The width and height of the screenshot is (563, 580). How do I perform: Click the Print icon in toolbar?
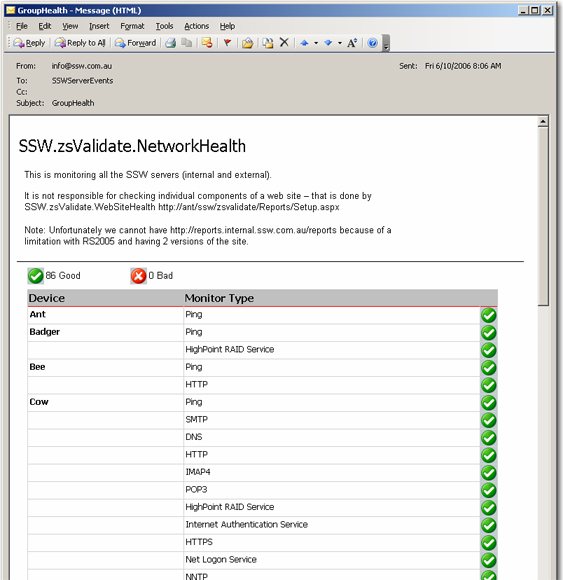pos(171,43)
